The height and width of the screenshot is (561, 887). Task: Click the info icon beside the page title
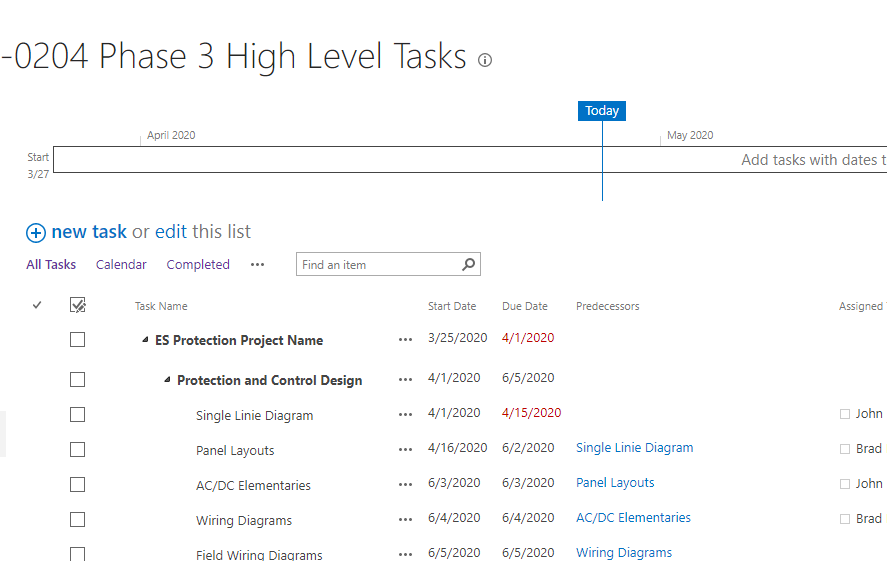485,60
